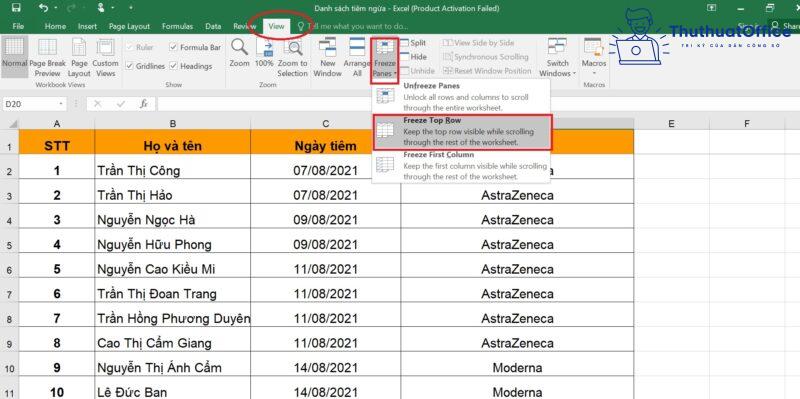Image resolution: width=800 pixels, height=399 pixels.
Task: Switch to the Data tab
Action: pyautogui.click(x=213, y=26)
